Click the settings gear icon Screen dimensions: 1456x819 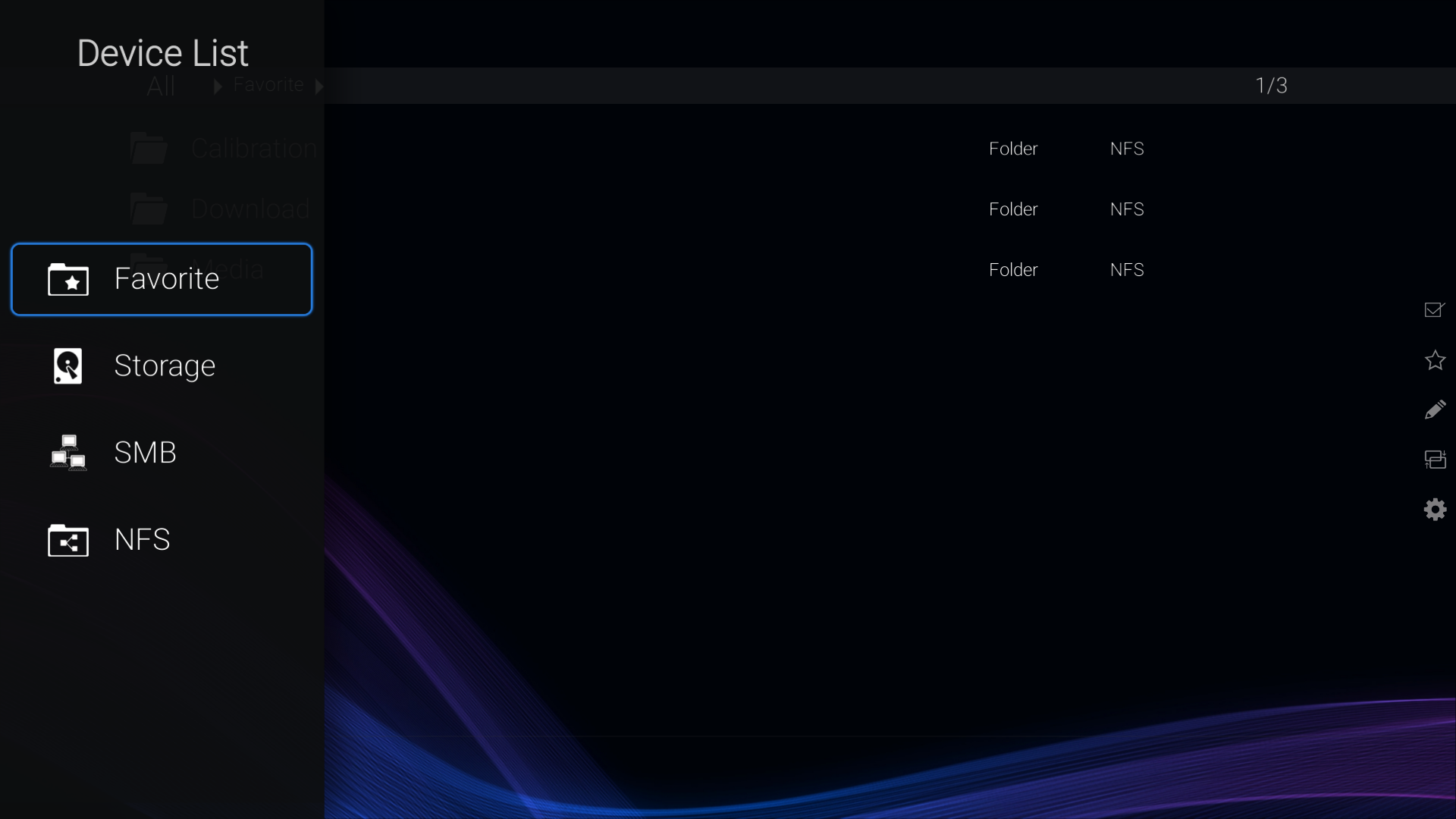(1435, 509)
